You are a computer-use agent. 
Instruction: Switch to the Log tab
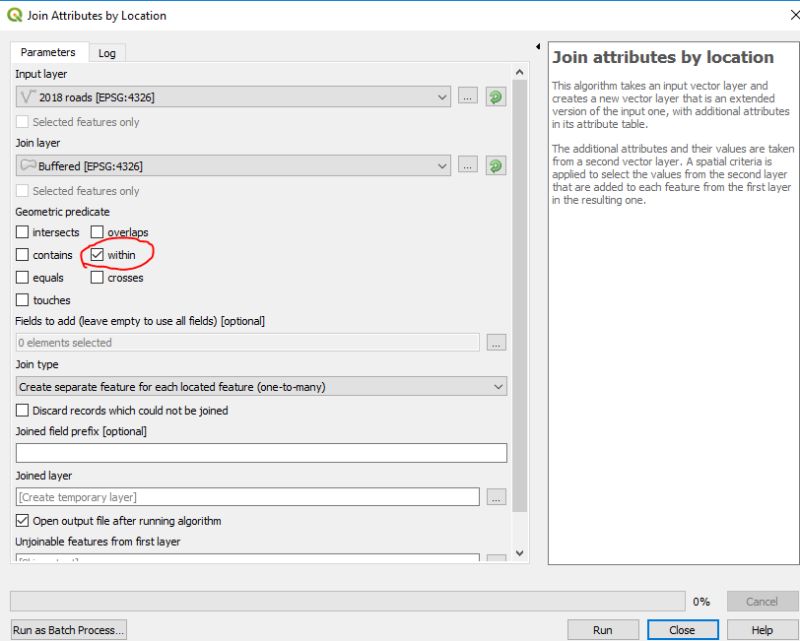108,52
